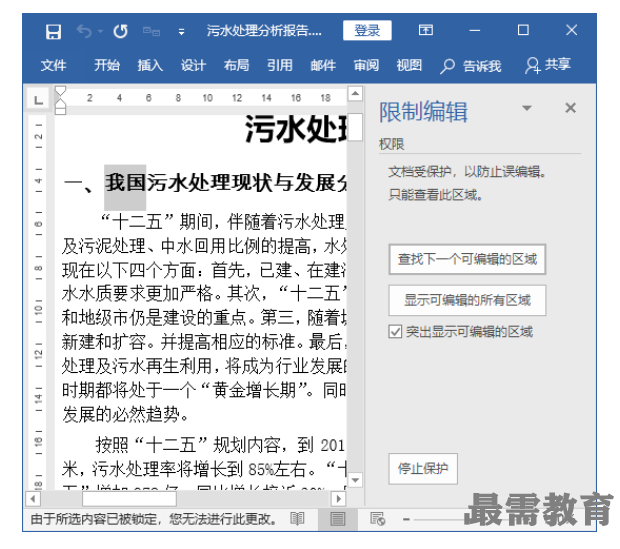Repeat the last action with the redo icon

tap(121, 31)
